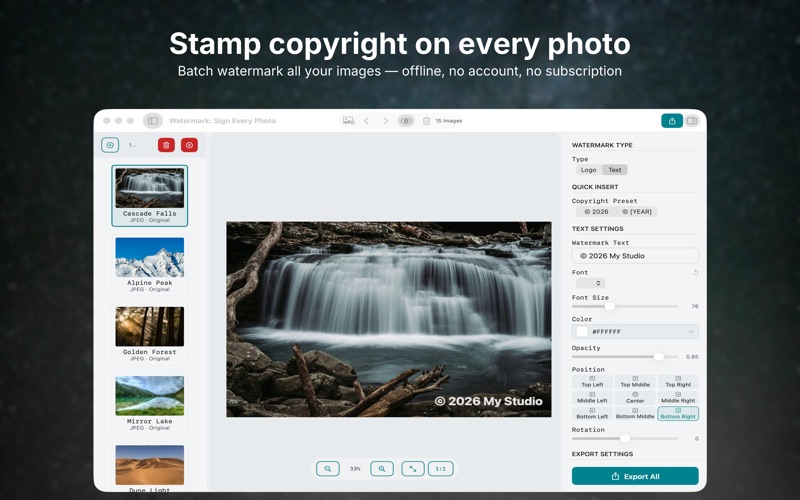
Task: Click the Opacity value 0.85
Action: (x=692, y=357)
